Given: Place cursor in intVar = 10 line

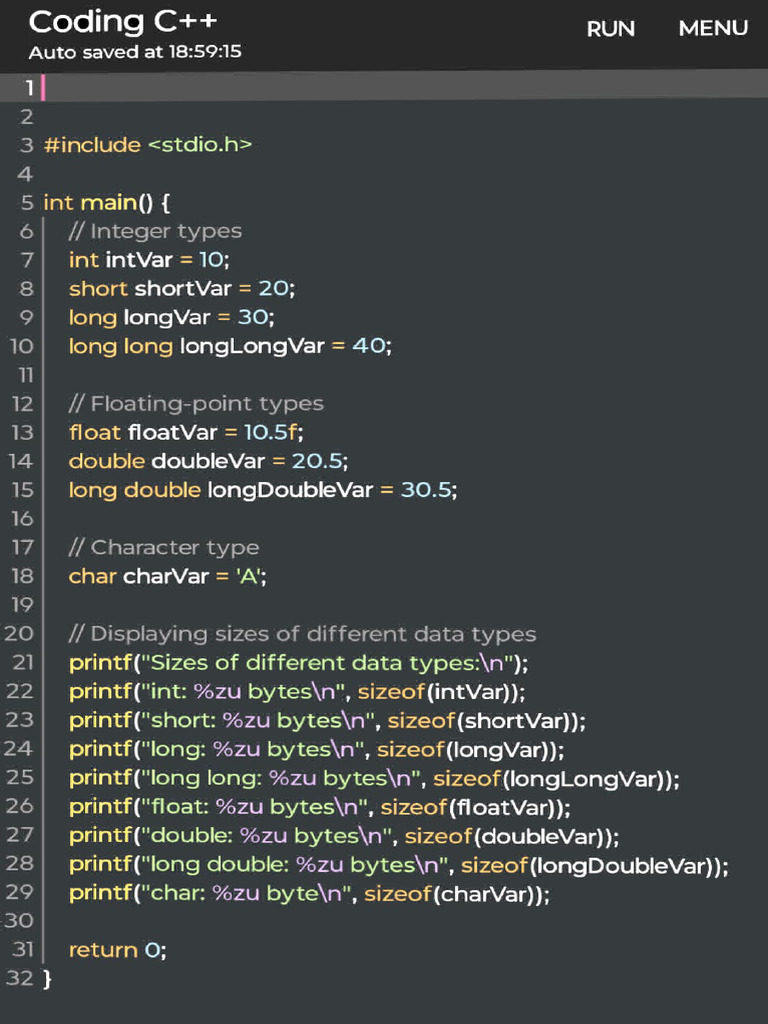Looking at the screenshot, I should tap(149, 260).
